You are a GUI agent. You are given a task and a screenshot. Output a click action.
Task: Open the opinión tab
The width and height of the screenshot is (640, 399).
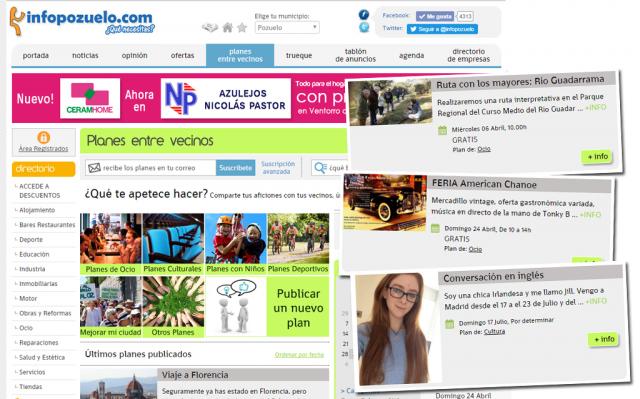(x=134, y=55)
